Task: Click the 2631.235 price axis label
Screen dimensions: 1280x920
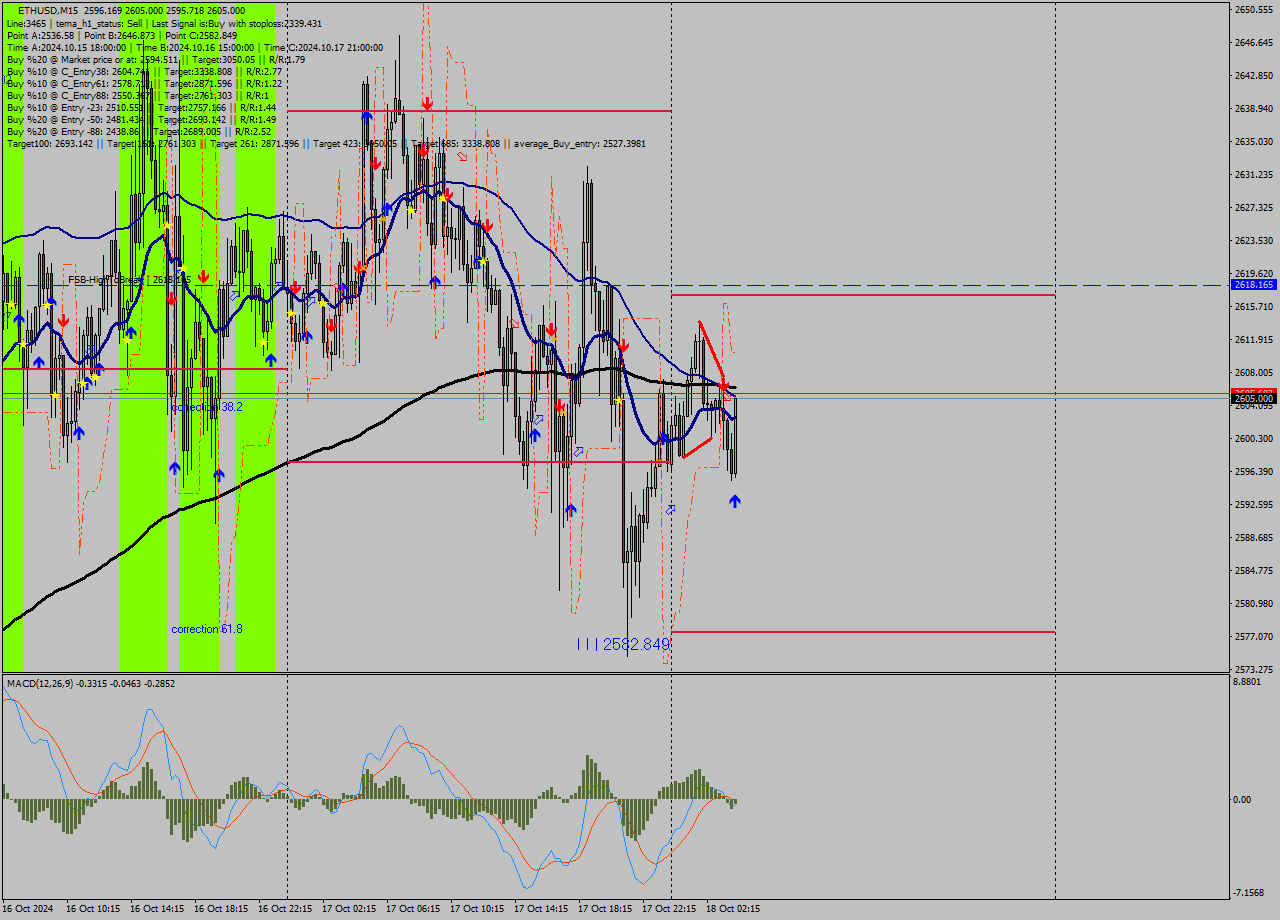Action: [1254, 174]
